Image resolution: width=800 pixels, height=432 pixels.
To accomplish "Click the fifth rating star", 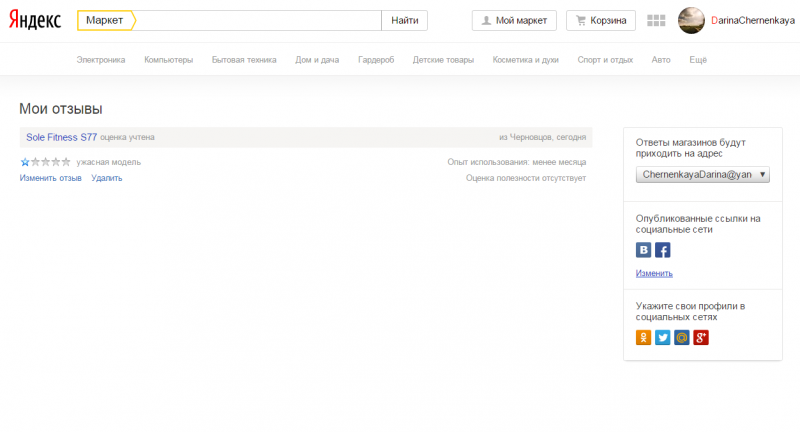I will point(66,162).
